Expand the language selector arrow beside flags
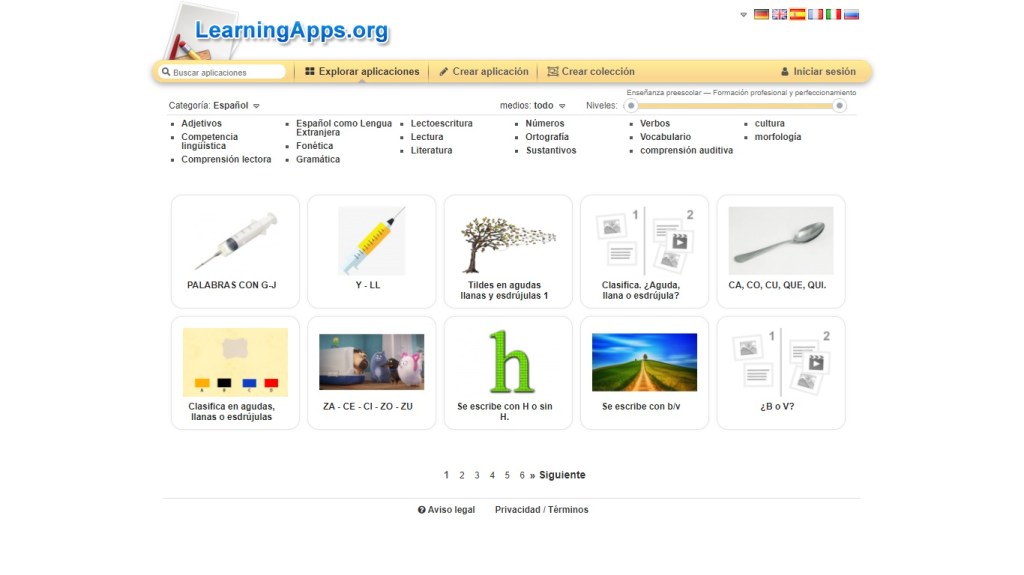 point(743,15)
